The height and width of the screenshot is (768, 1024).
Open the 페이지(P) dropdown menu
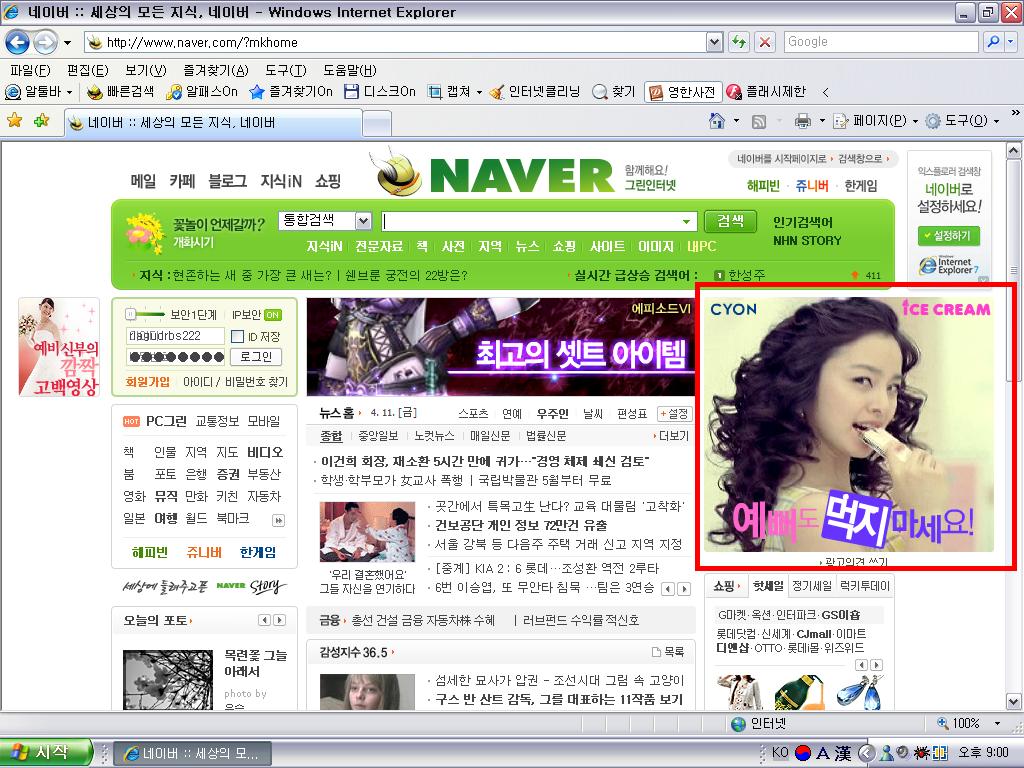[876, 121]
